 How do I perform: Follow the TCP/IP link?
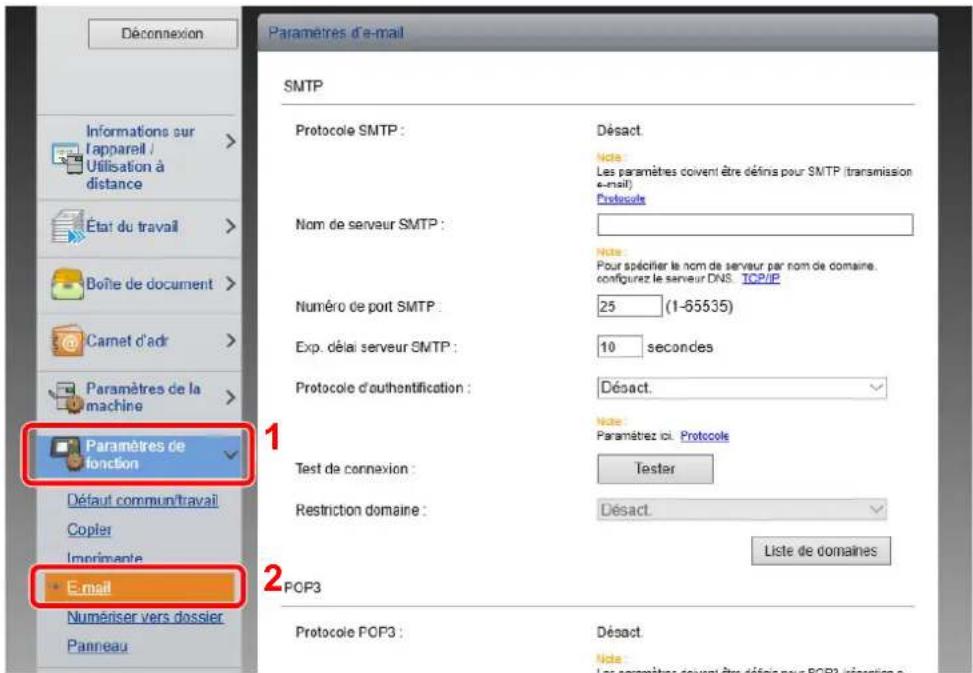tap(761, 279)
